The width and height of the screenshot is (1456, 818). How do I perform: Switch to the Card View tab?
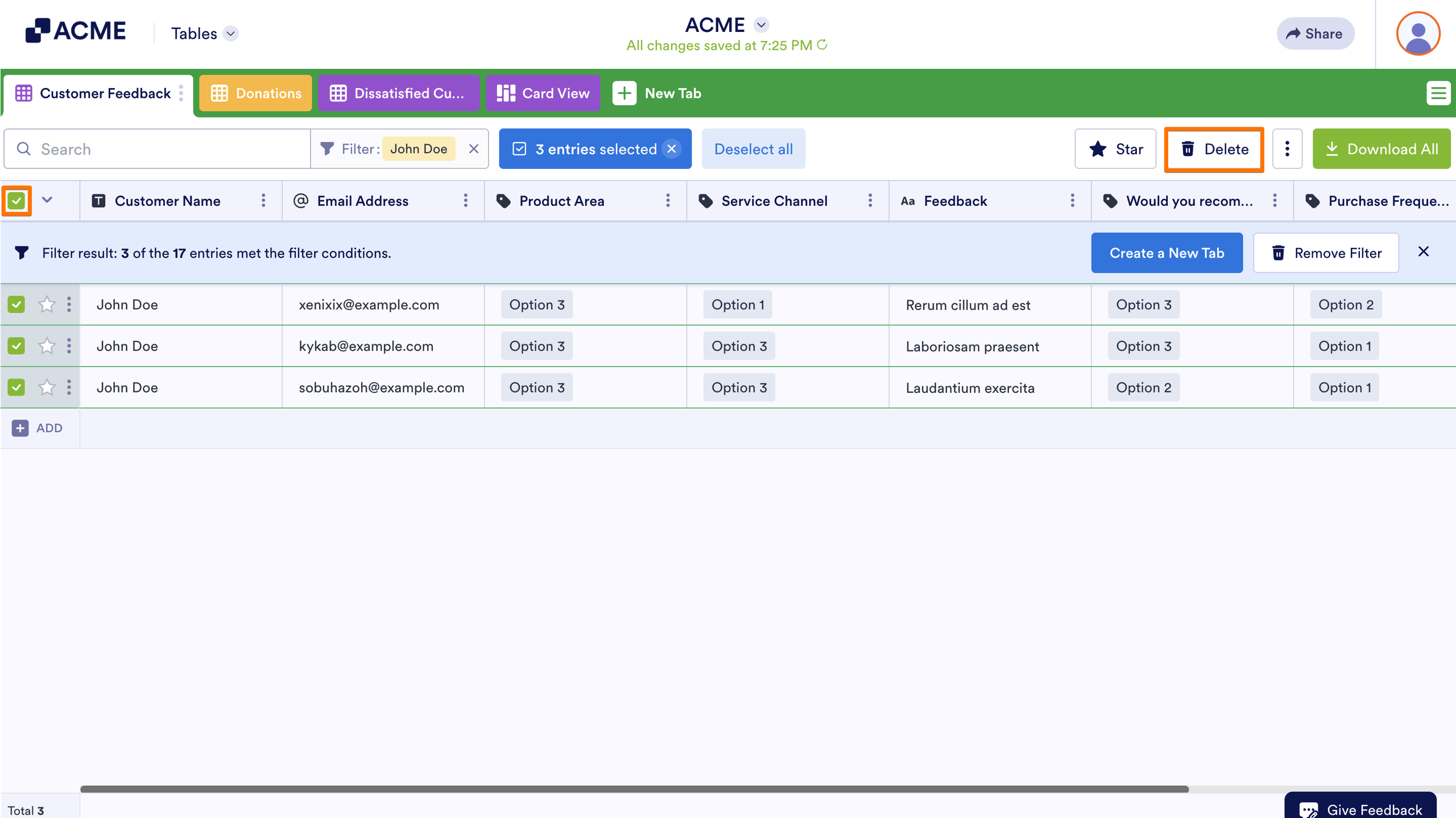(x=543, y=93)
